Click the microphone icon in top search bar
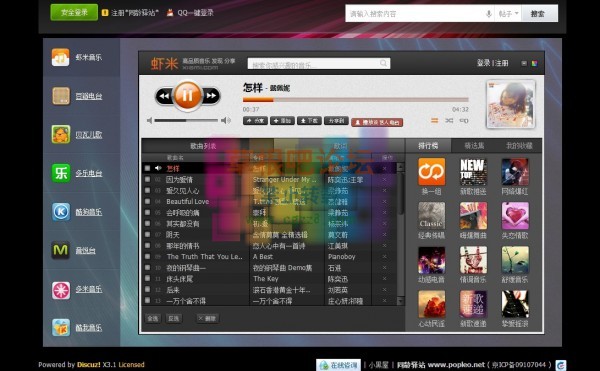This screenshot has width=600, height=371. tap(488, 14)
